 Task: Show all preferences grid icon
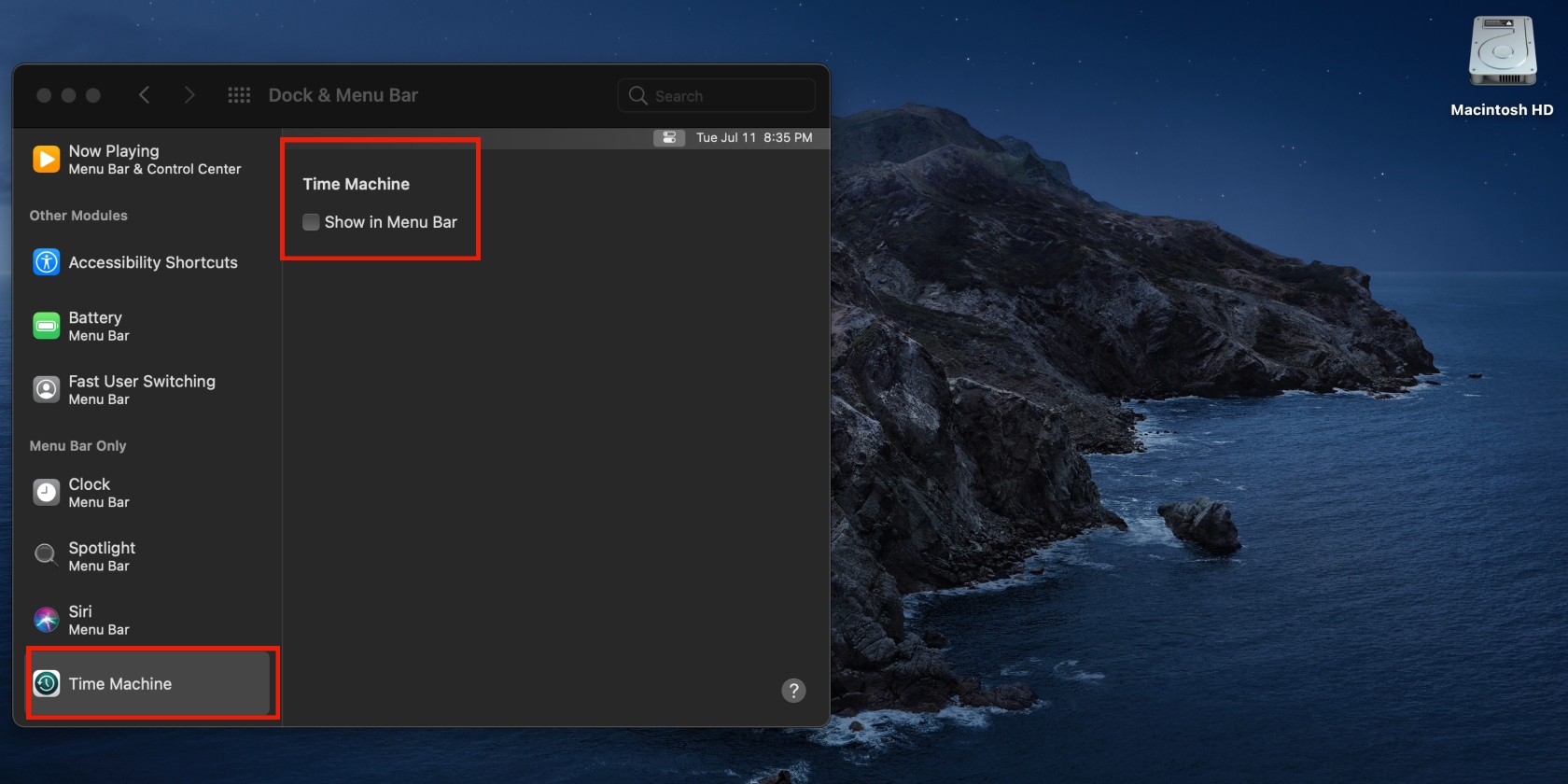coord(239,95)
